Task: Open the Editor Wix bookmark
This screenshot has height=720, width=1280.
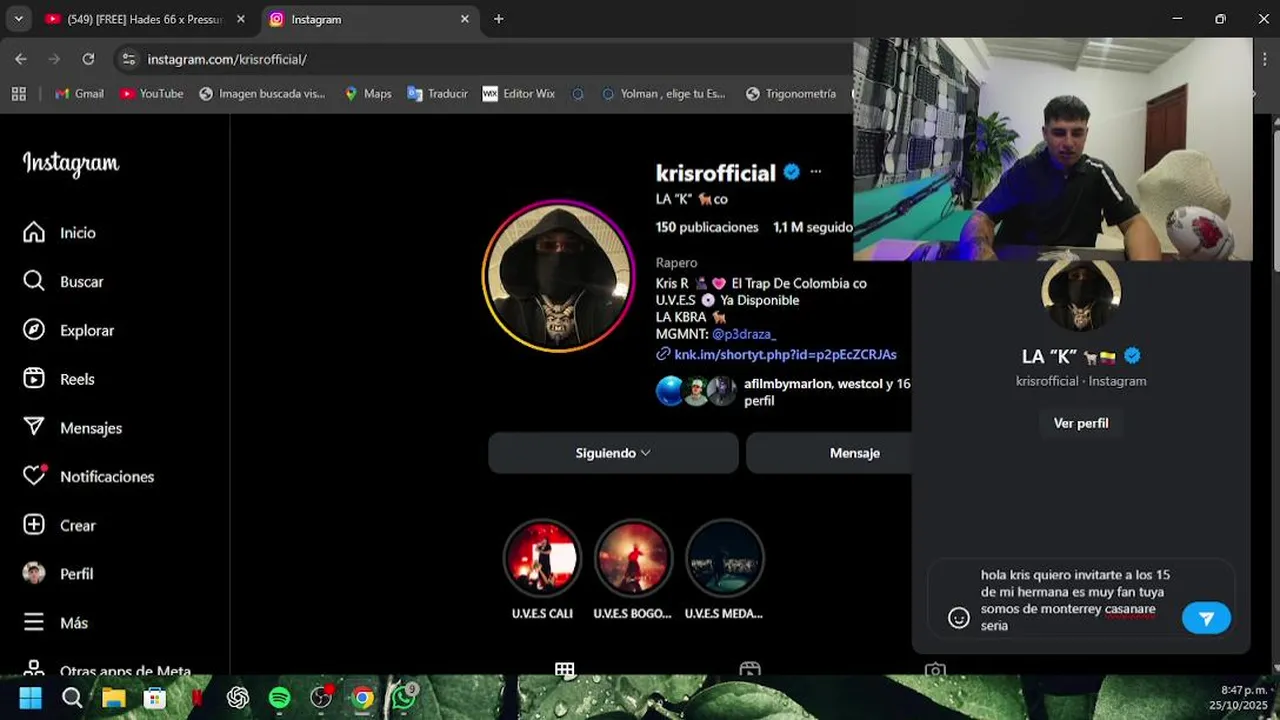Action: (x=518, y=94)
